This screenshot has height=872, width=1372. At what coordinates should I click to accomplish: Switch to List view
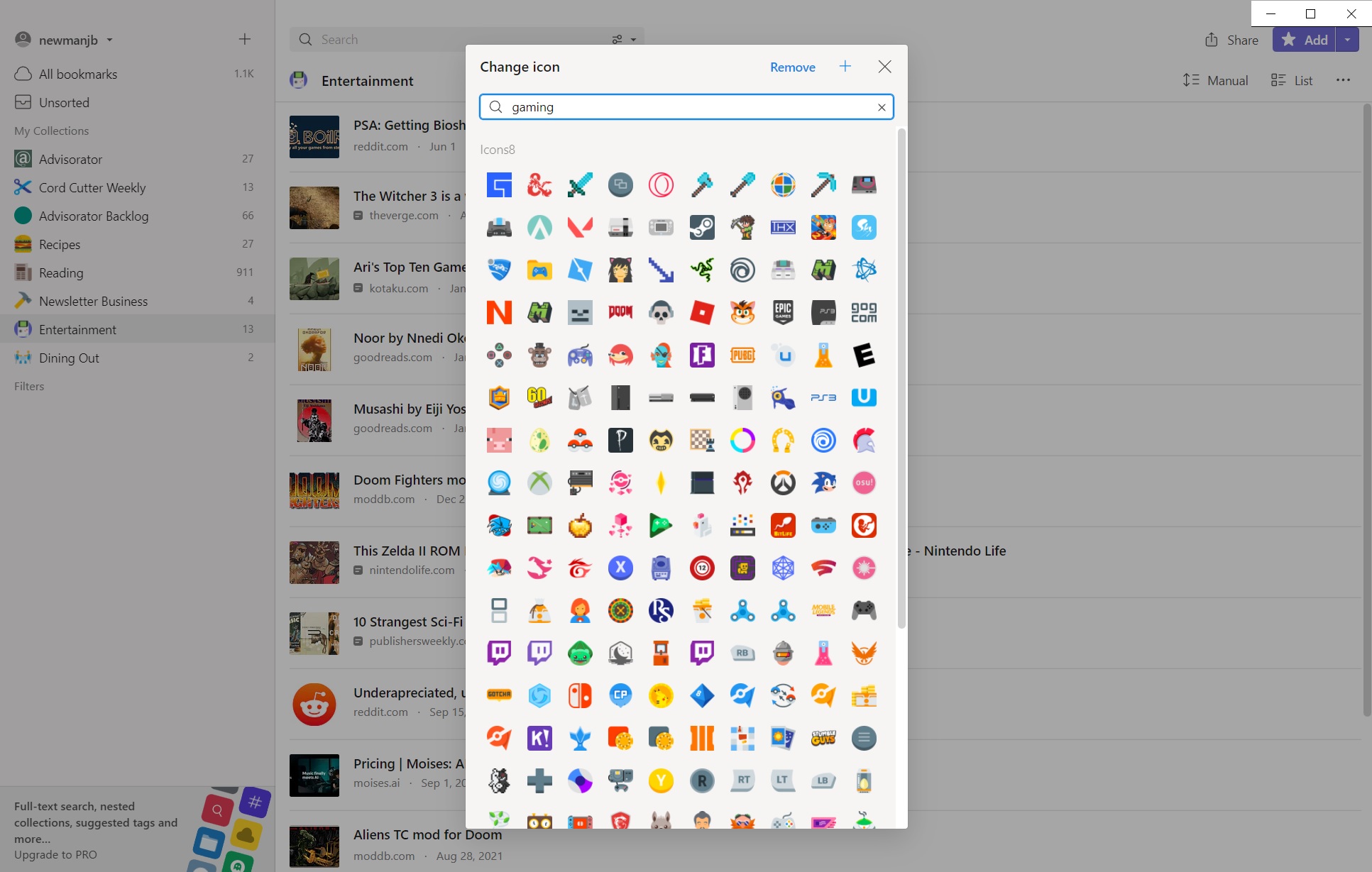1292,80
